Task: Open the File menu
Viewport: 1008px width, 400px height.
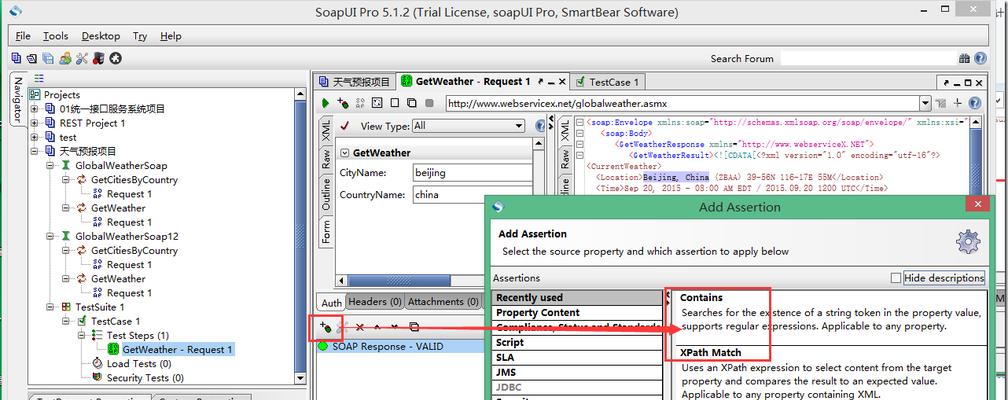Action: click(x=22, y=36)
